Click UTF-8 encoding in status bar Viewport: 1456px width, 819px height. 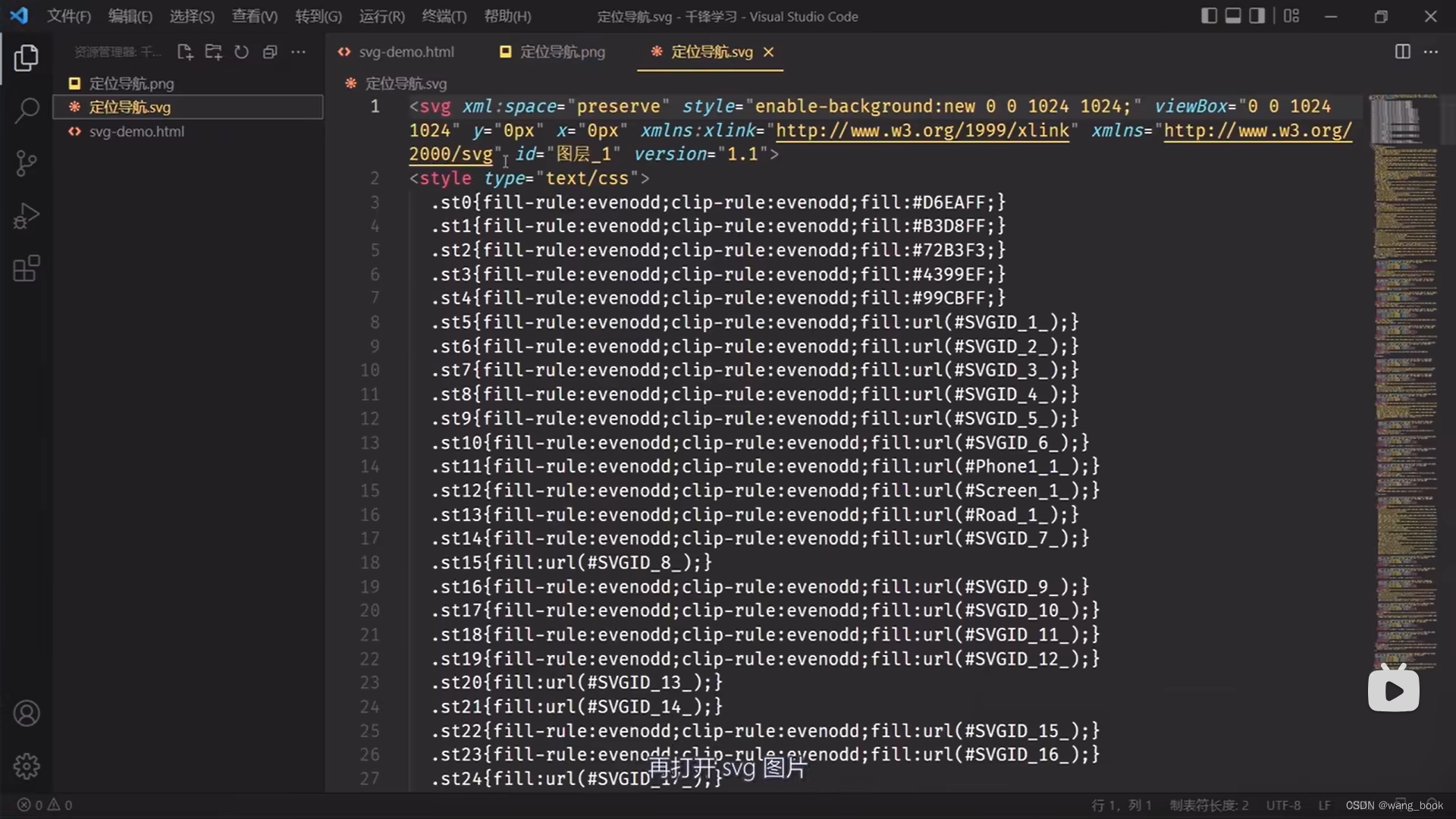coord(1283,805)
